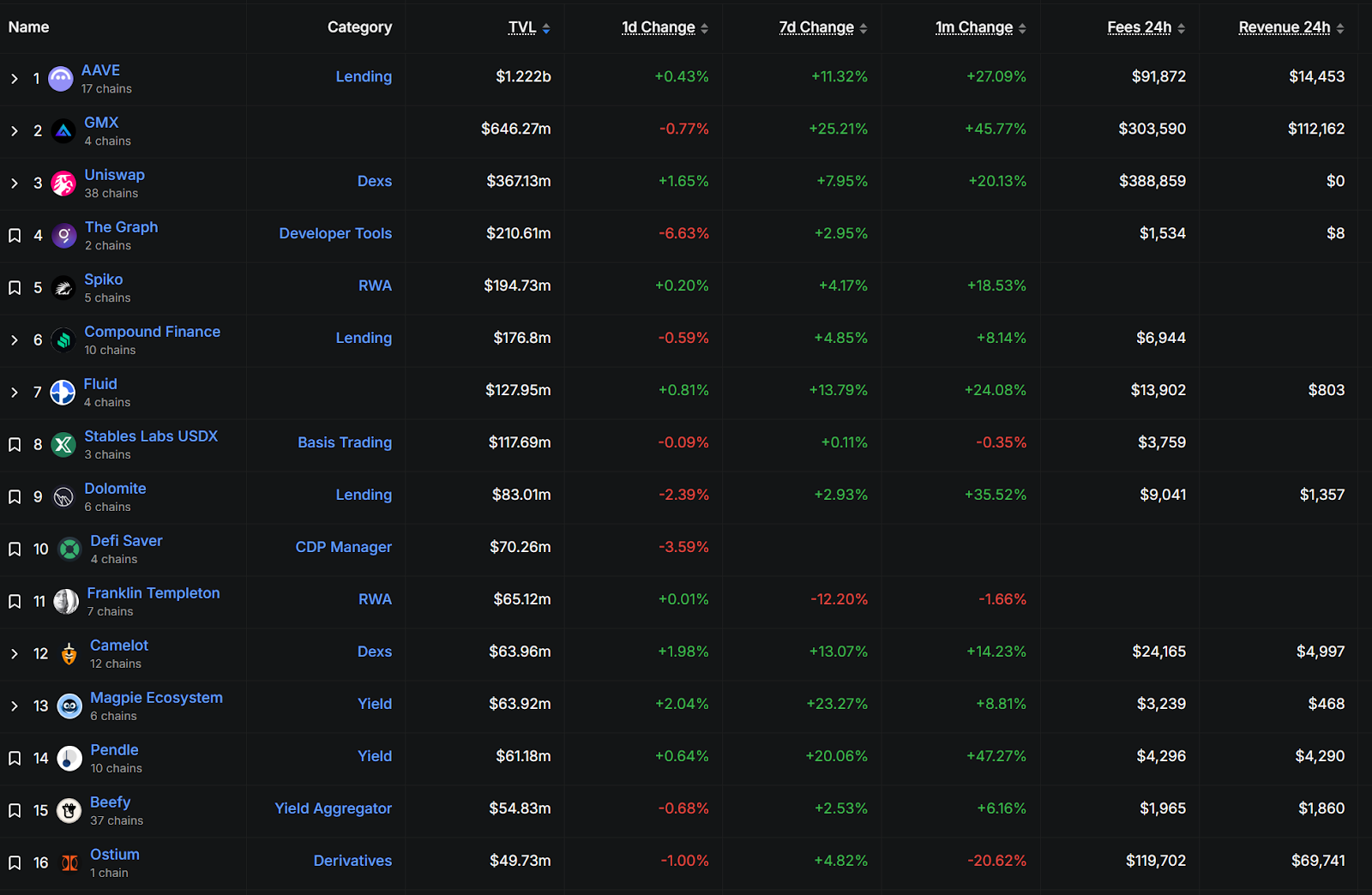Viewport: 1372px width, 895px height.
Task: Click the Beefy cow logo
Action: (x=69, y=811)
